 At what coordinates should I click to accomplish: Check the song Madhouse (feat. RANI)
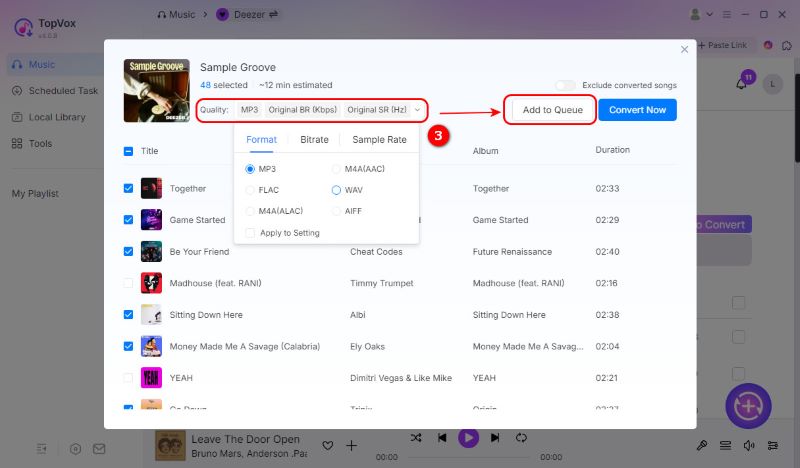pyautogui.click(x=129, y=283)
